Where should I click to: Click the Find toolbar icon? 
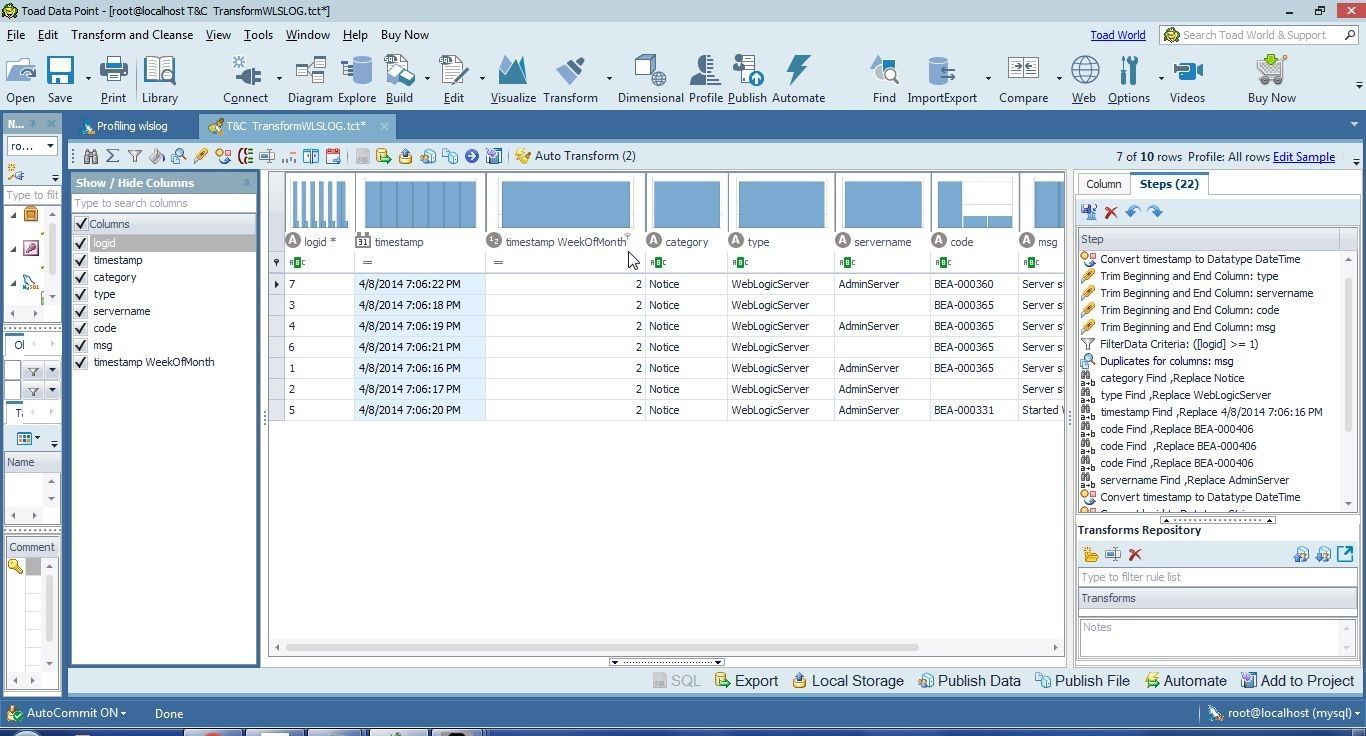[x=884, y=80]
